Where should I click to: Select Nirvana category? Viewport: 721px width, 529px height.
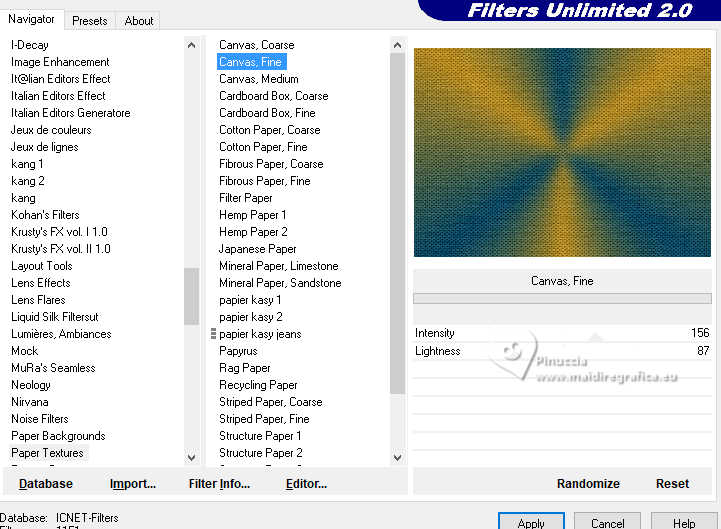coord(30,402)
